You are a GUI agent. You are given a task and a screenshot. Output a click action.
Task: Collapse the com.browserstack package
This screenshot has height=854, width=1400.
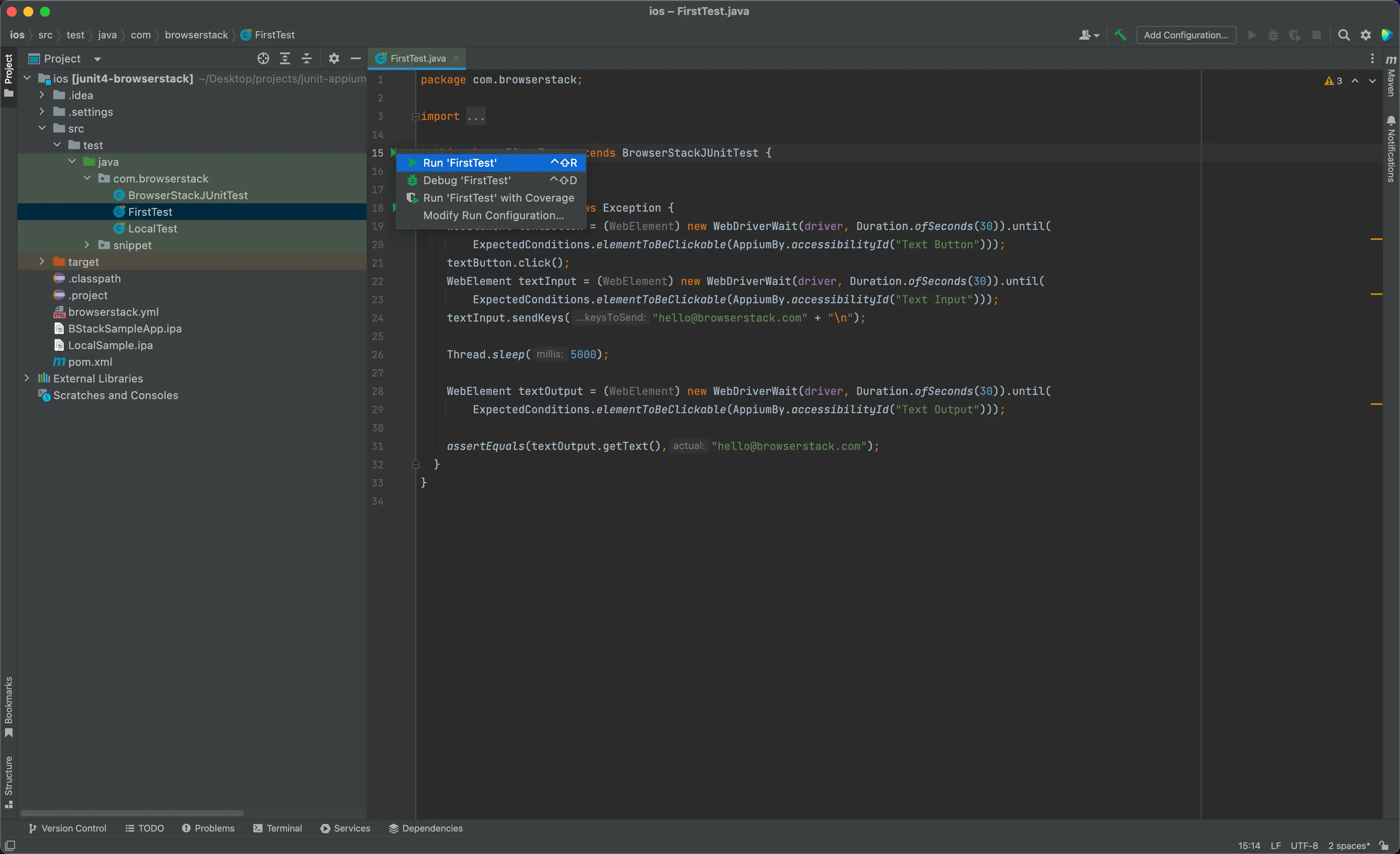(87, 178)
